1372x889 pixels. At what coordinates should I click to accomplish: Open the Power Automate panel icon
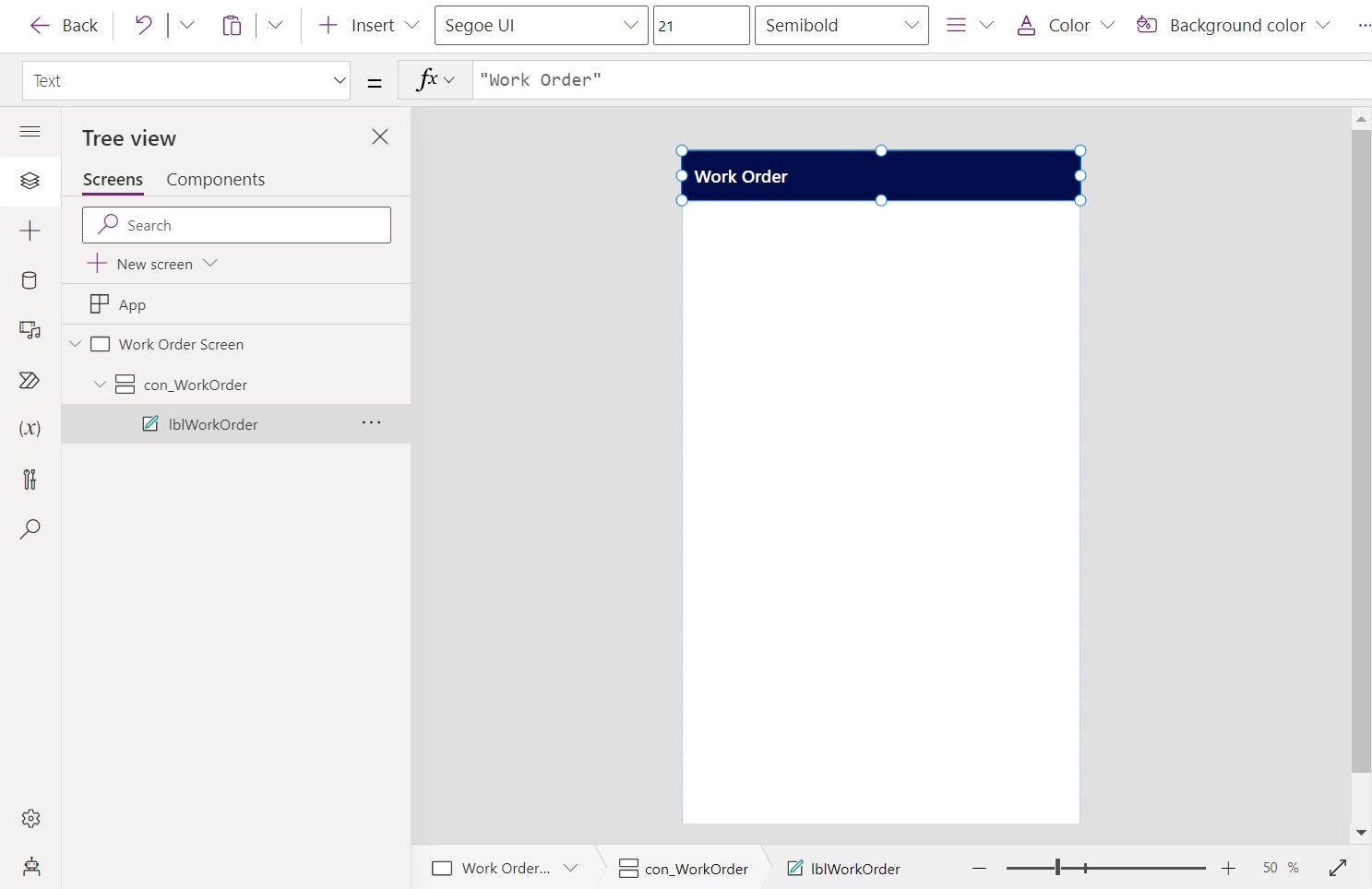pos(30,380)
